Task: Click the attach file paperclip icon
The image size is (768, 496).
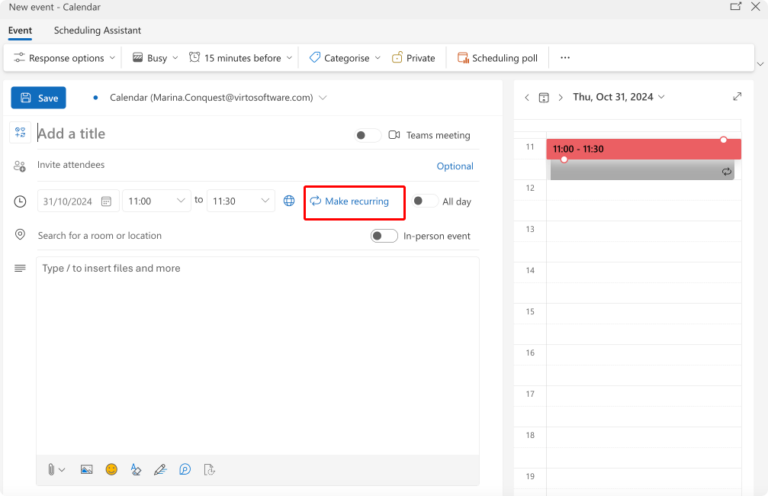Action: click(51, 469)
